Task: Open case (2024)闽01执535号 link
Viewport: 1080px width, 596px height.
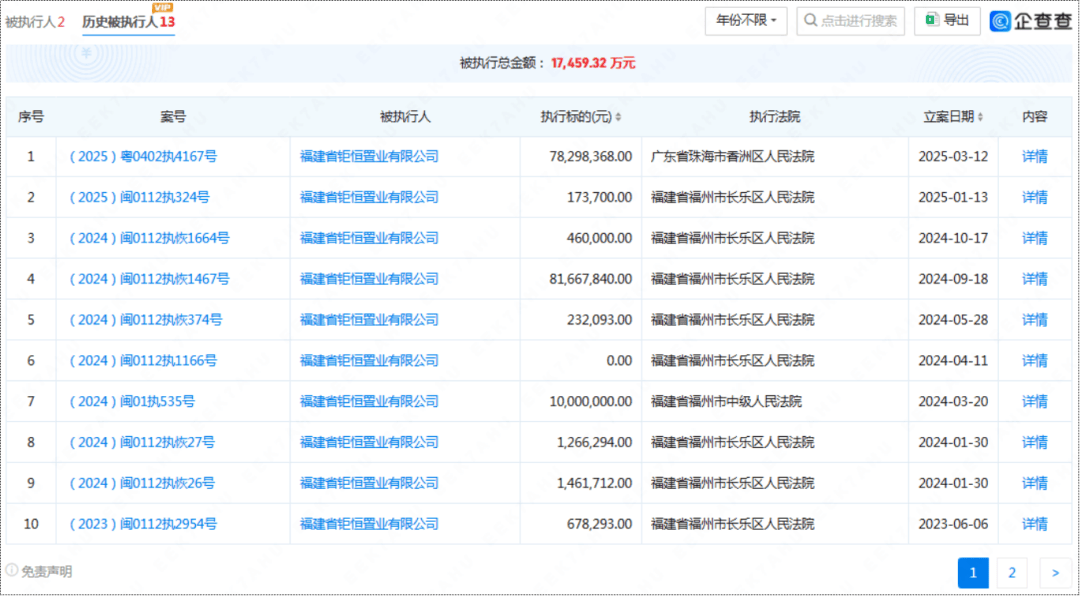Action: [x=132, y=401]
